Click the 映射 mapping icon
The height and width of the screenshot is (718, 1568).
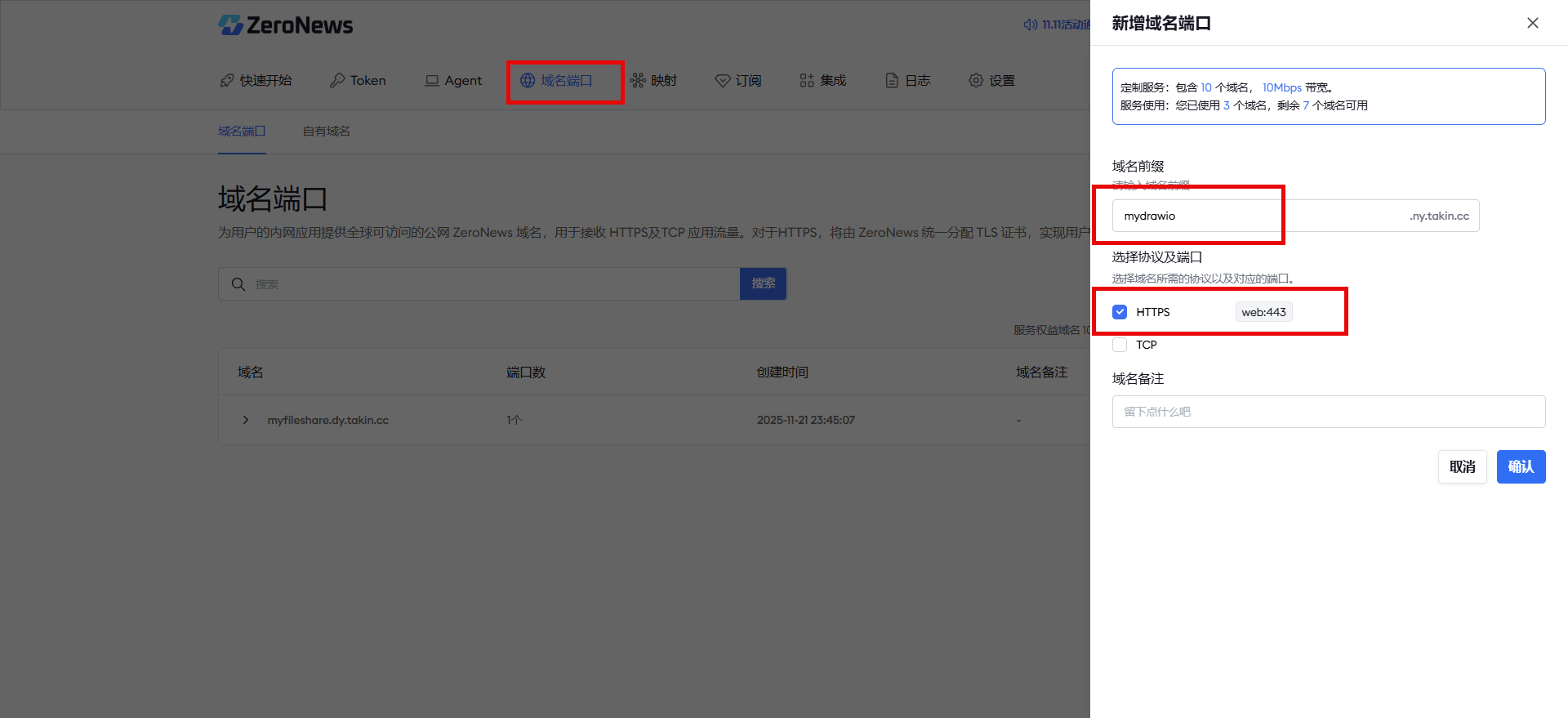click(638, 80)
